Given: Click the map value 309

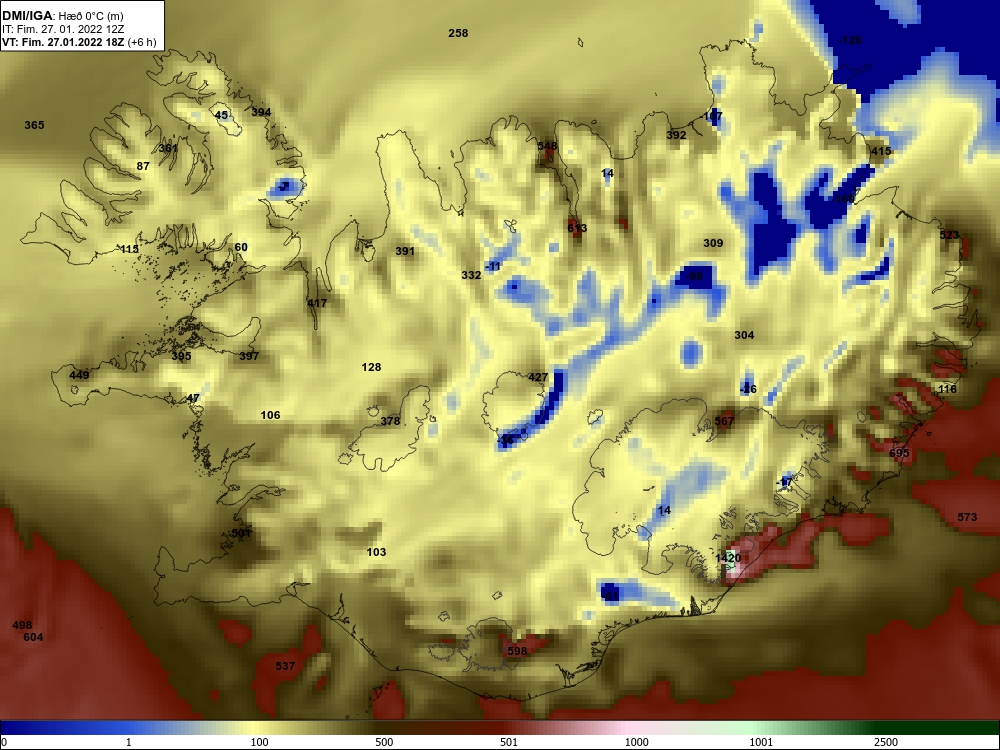Looking at the screenshot, I should (x=713, y=244).
